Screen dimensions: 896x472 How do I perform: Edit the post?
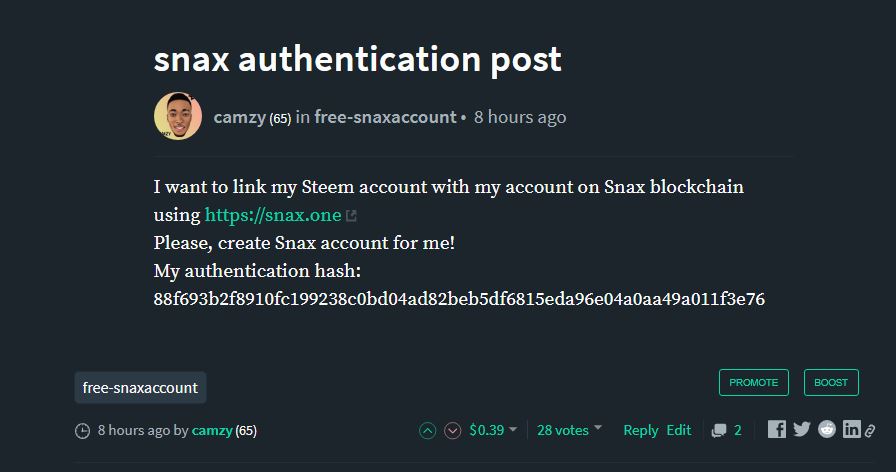679,430
